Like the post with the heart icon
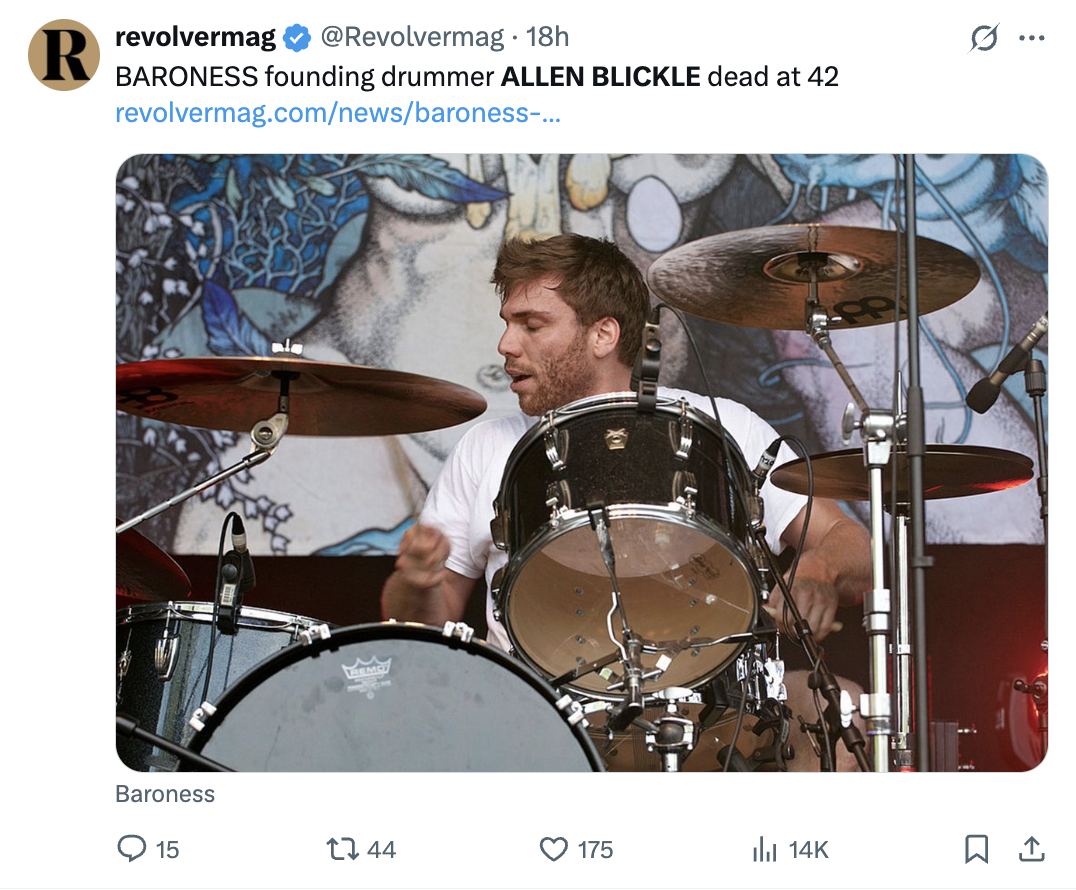Image resolution: width=1076 pixels, height=890 pixels. point(553,849)
